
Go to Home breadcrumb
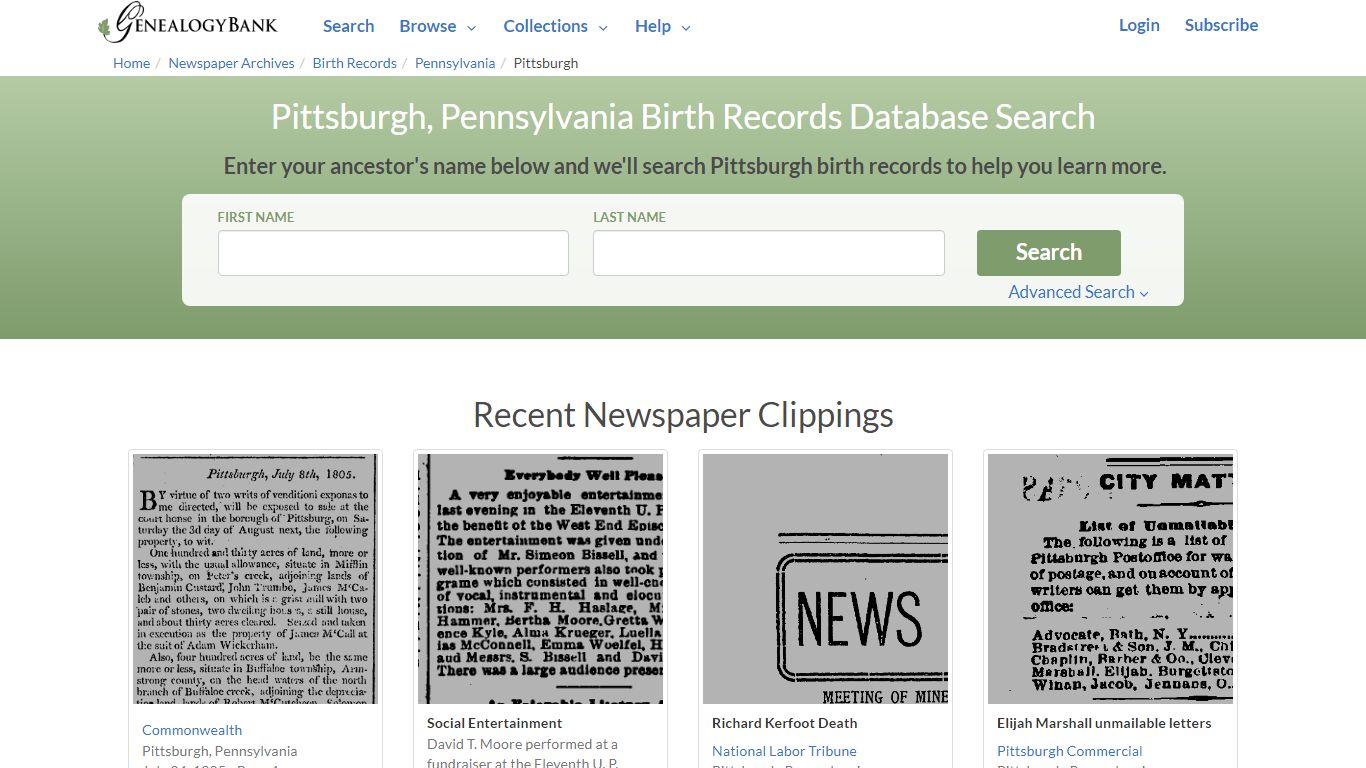(131, 63)
